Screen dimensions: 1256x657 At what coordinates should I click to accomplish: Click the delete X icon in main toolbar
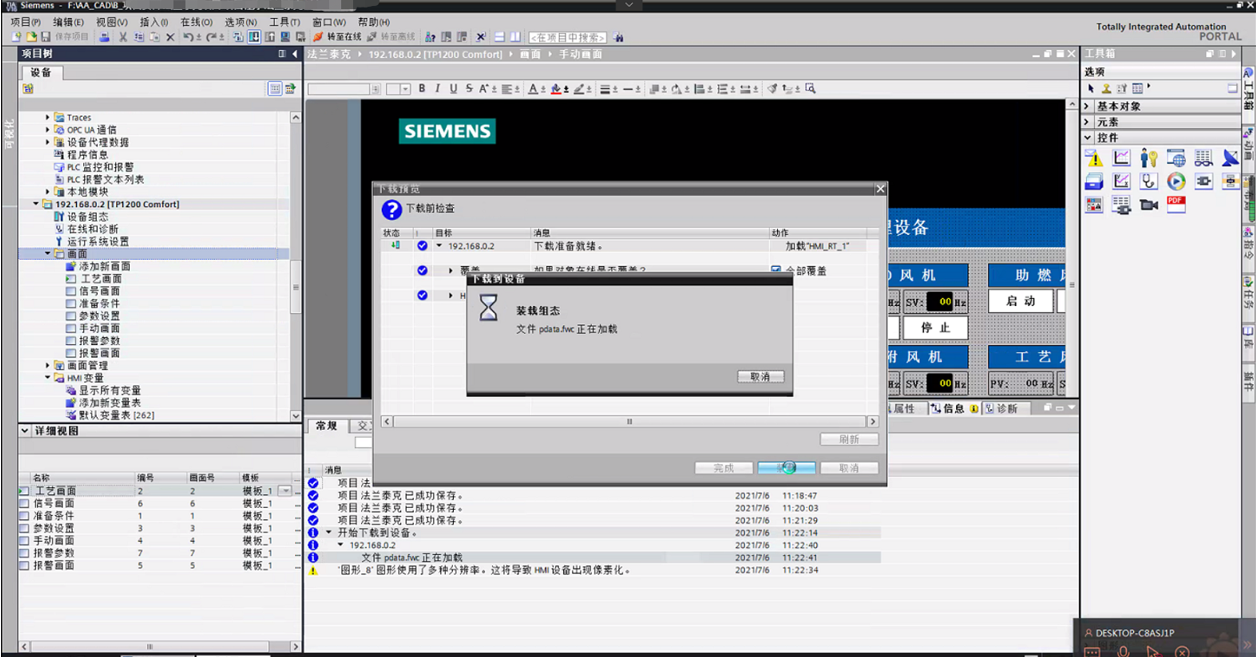point(170,37)
